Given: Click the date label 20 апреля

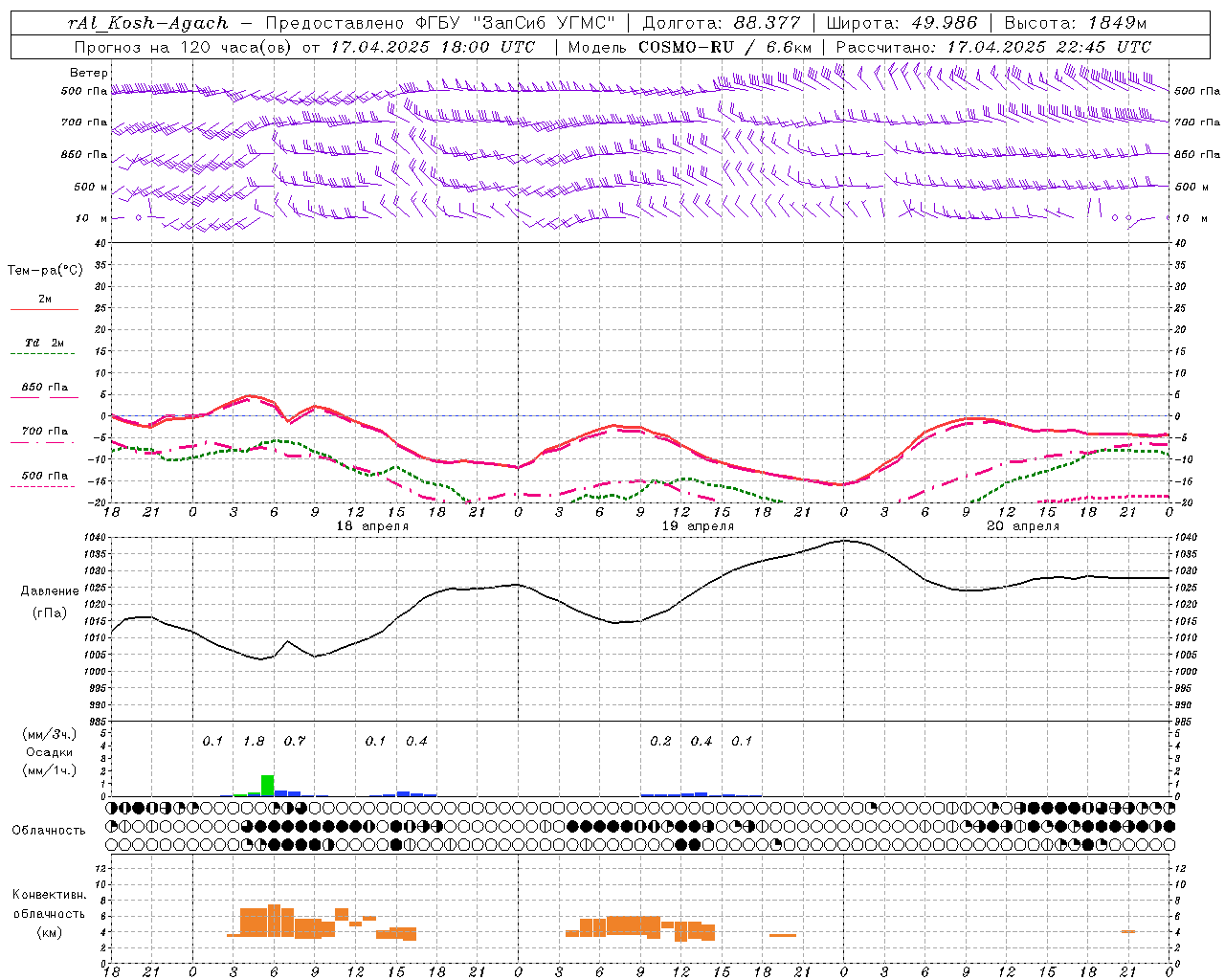Looking at the screenshot, I should click(1023, 526).
